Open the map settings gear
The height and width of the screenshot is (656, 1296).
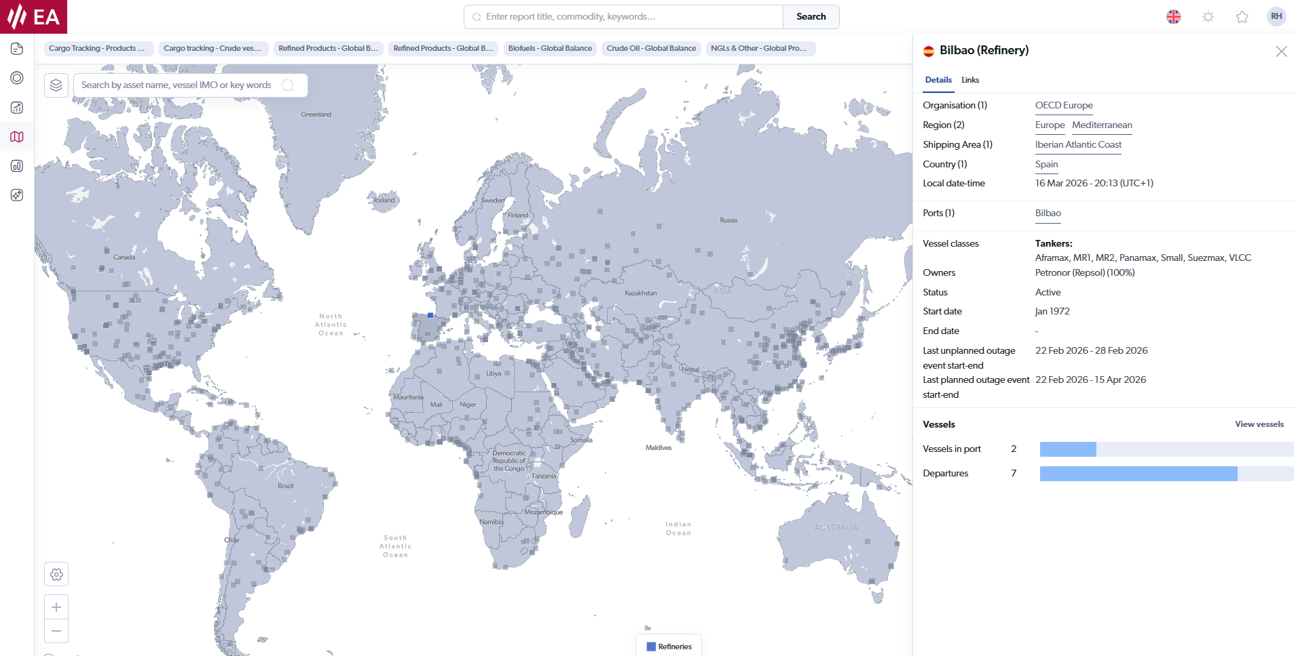(56, 574)
